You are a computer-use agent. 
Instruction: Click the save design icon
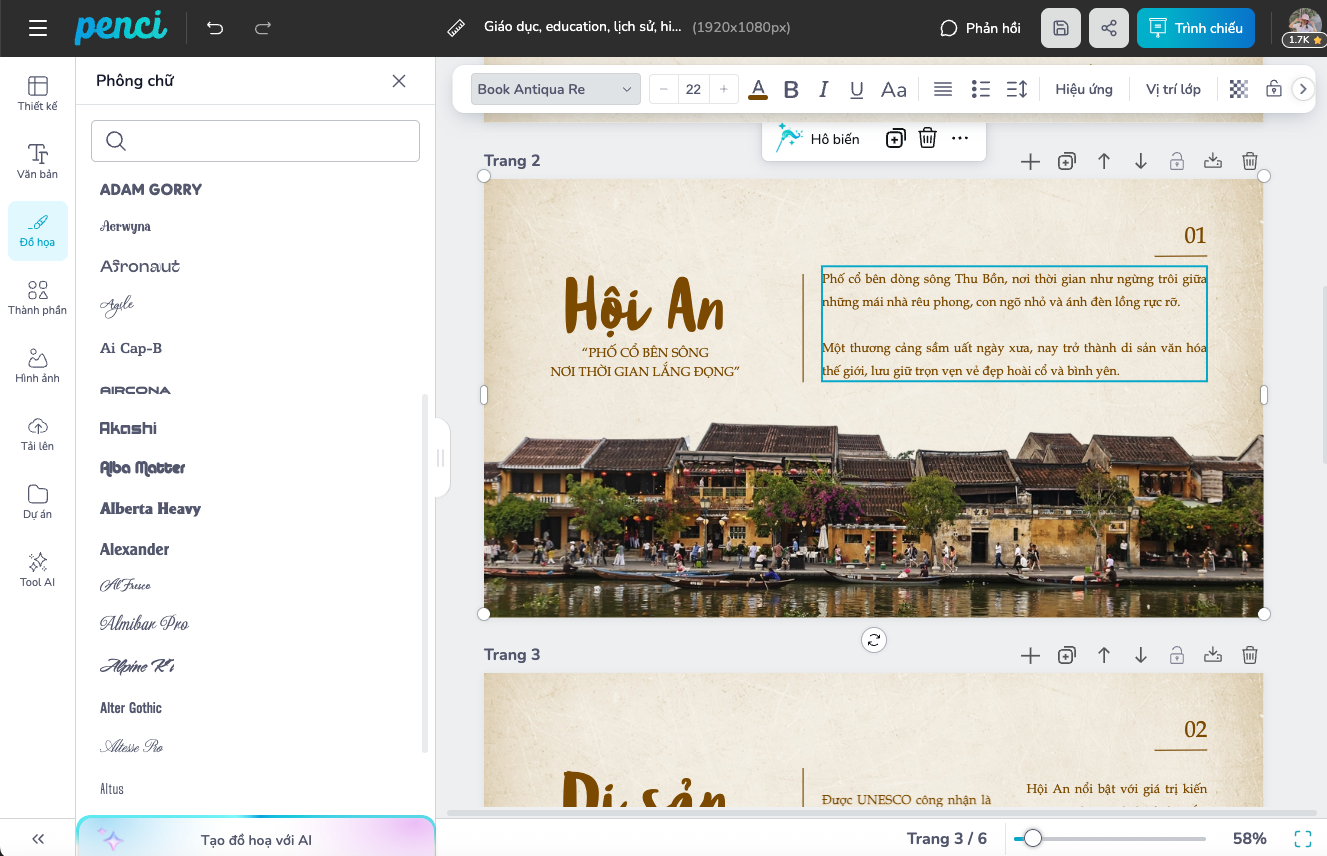click(x=1061, y=28)
